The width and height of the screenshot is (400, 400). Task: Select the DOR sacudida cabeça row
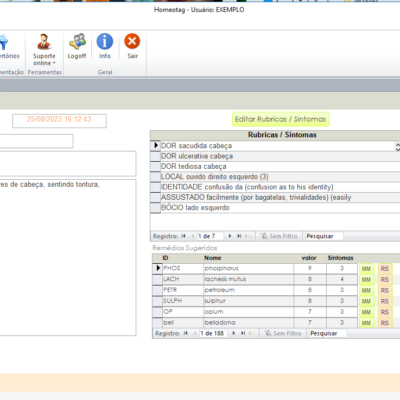coord(277,146)
